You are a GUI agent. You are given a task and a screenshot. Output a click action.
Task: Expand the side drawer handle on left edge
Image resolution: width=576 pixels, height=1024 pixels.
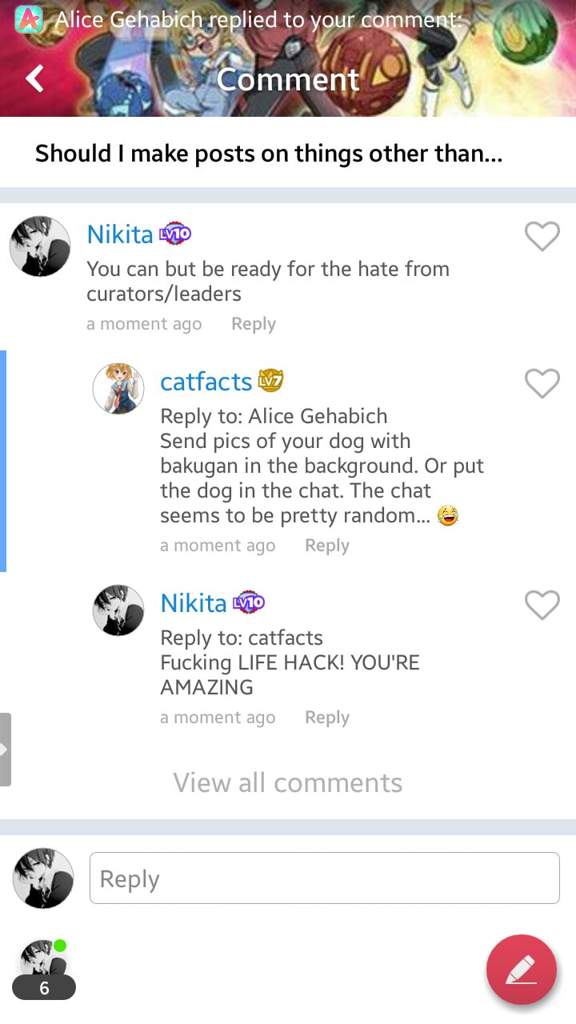(5, 749)
